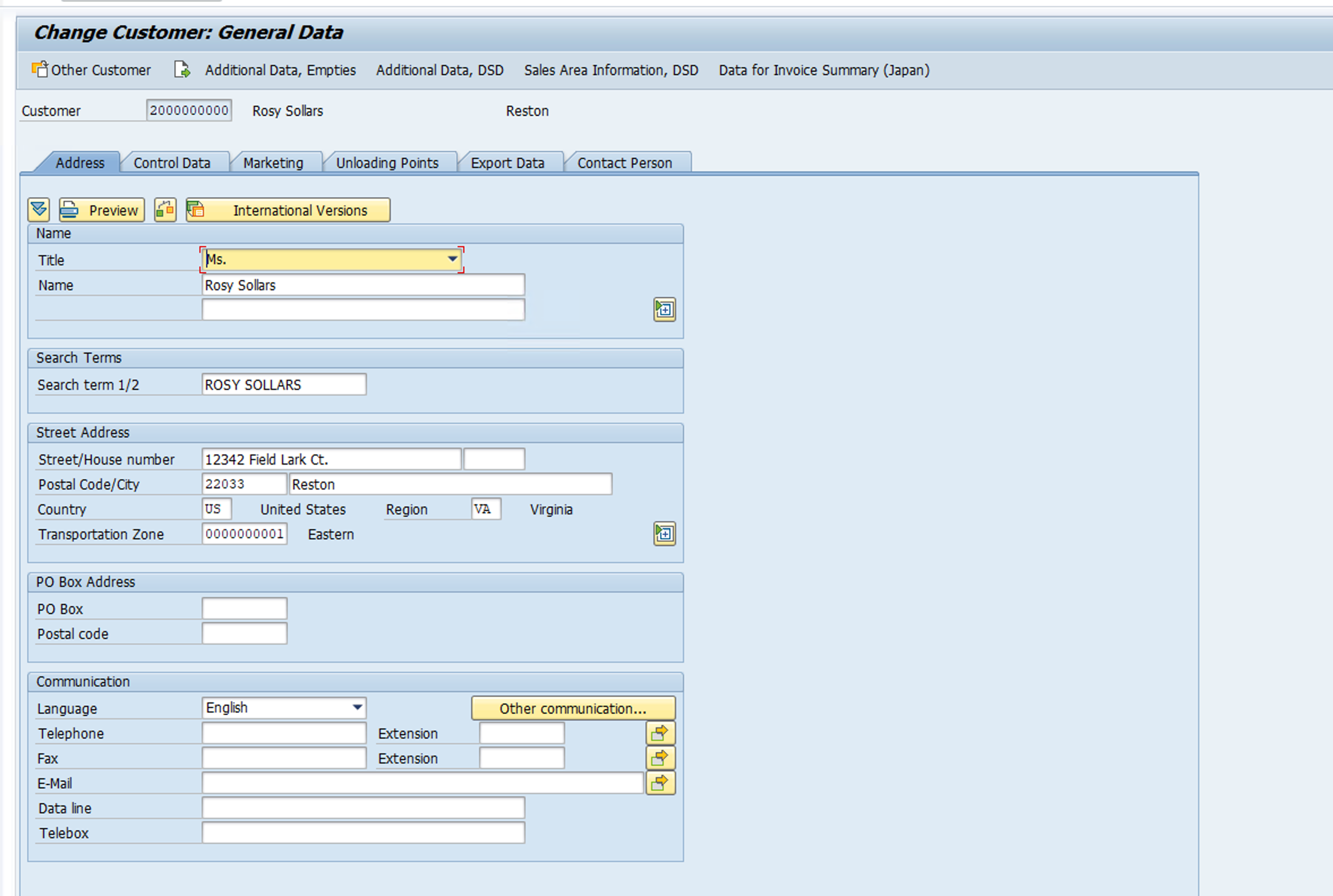Click the assign address icon next to Preview

tap(165, 210)
